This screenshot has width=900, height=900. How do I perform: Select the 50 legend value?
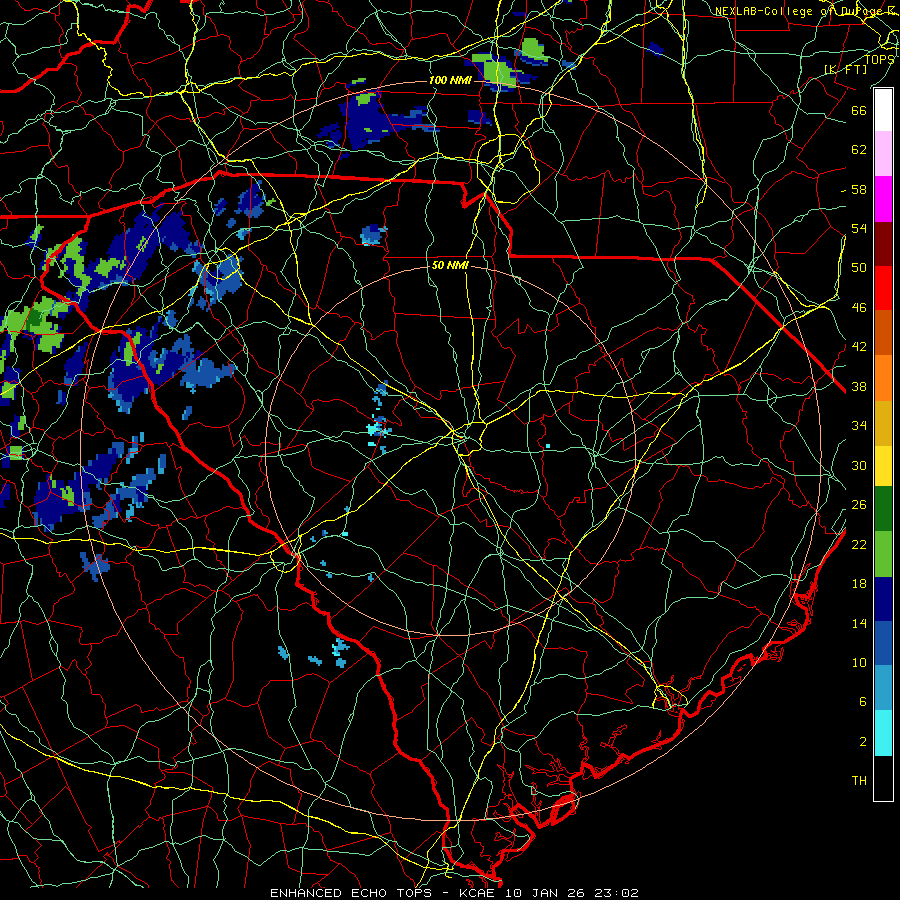point(859,268)
